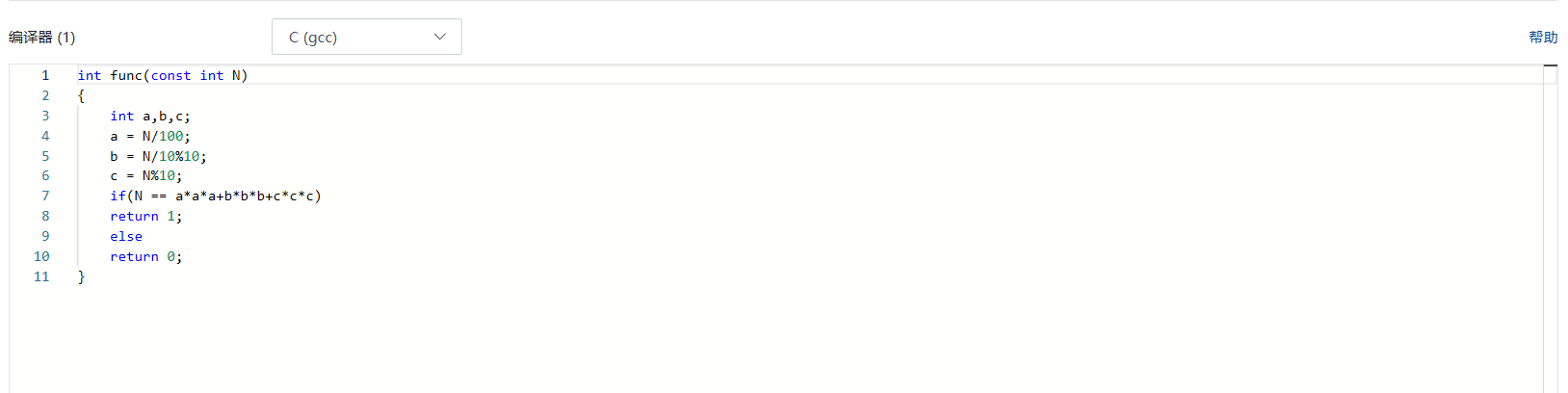Click the 'int a,b,c;' code line
The image size is (1568, 393).
[150, 116]
